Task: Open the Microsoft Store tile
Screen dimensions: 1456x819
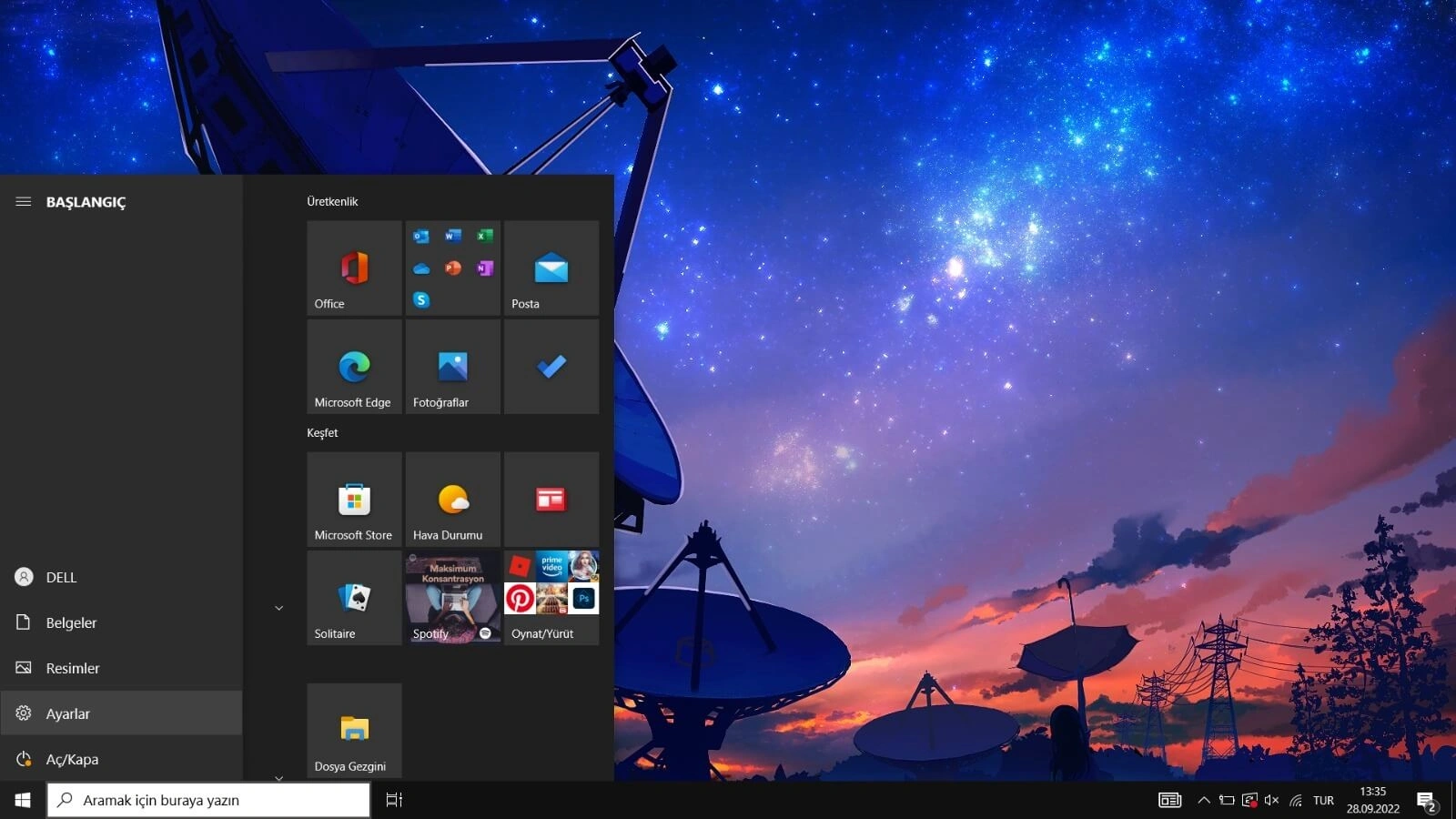Action: [x=354, y=499]
